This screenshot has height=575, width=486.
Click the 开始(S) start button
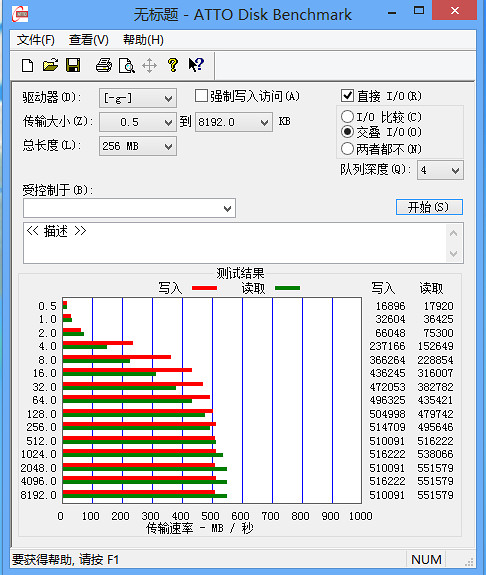coord(429,207)
